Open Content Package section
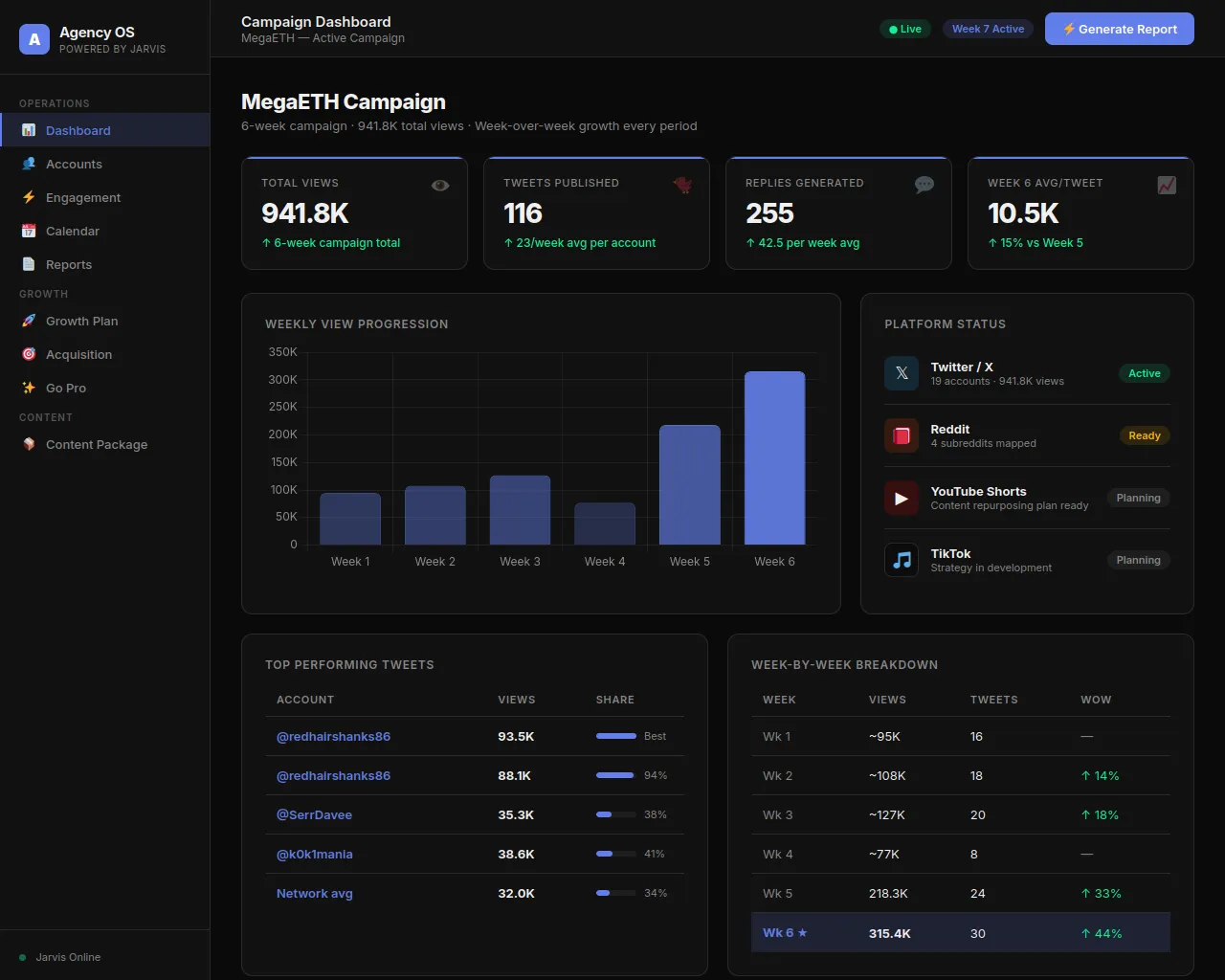1225x980 pixels. coord(105,444)
